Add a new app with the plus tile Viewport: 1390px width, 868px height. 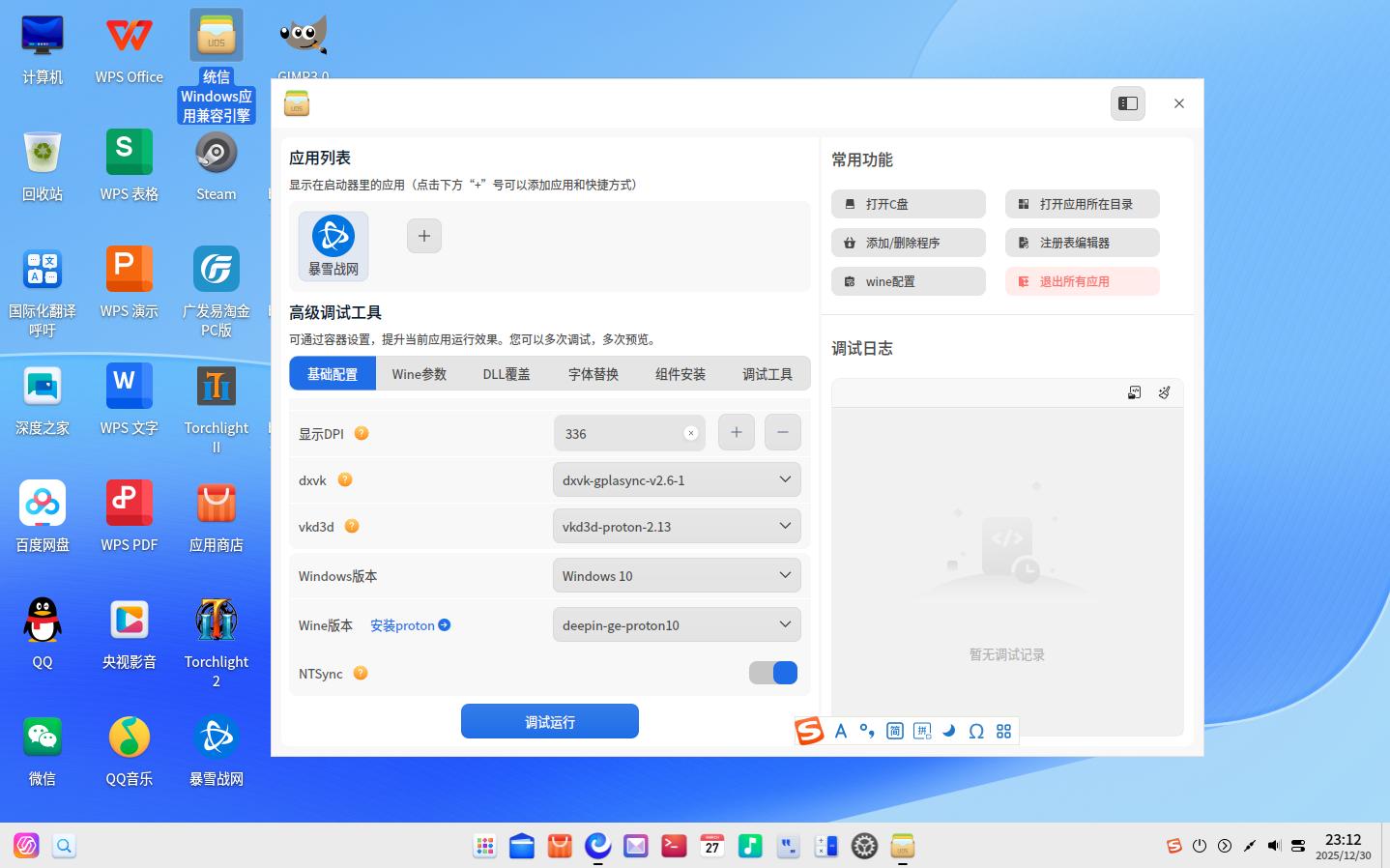coord(424,236)
